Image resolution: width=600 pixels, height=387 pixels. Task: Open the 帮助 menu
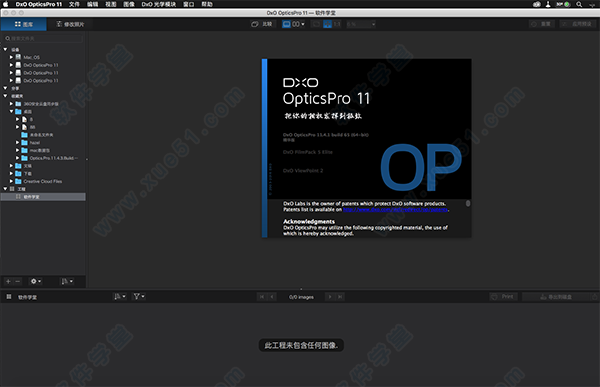click(x=207, y=4)
